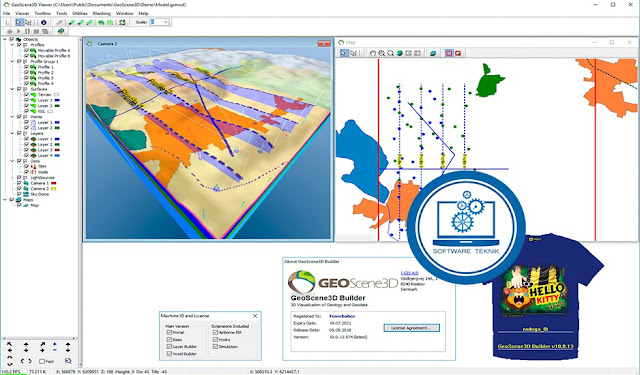Close the Machine ID and License dialog

tap(255, 316)
